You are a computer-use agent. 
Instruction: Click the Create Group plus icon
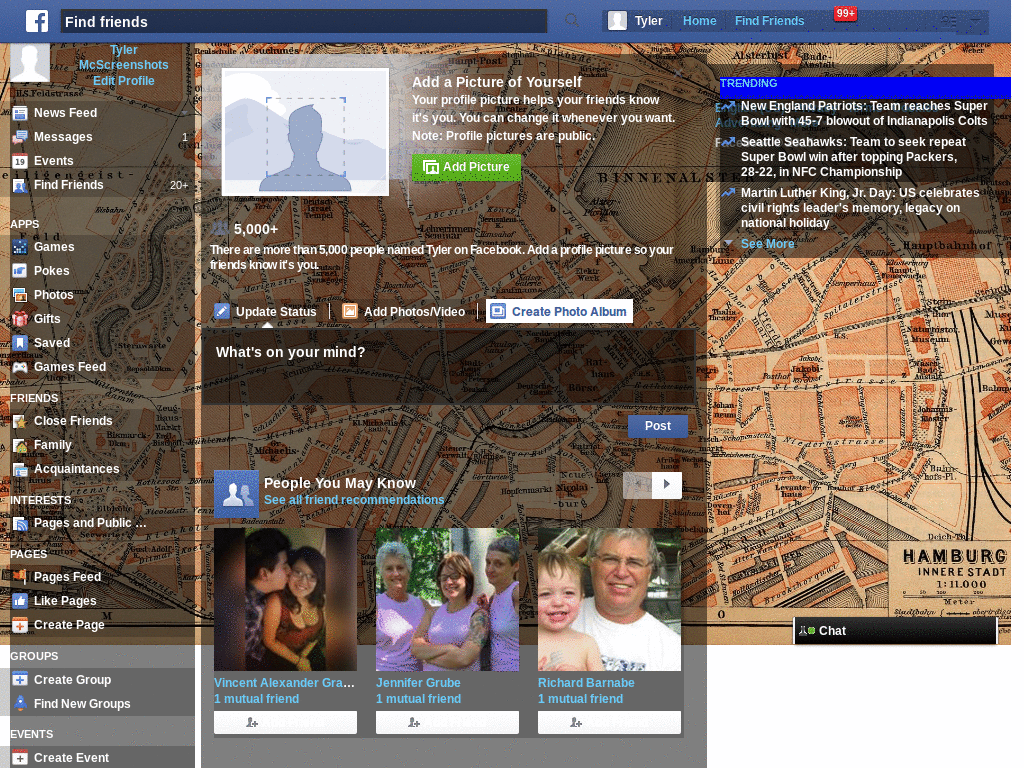(20, 680)
